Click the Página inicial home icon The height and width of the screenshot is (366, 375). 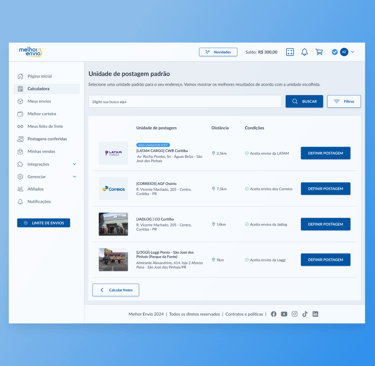click(20, 76)
